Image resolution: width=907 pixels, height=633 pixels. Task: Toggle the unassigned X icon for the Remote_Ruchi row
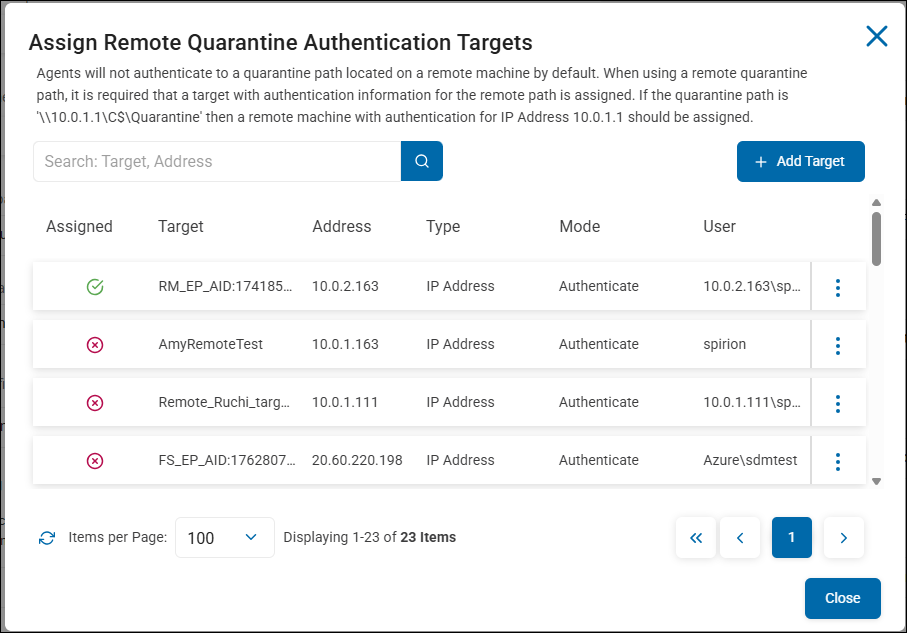(95, 403)
